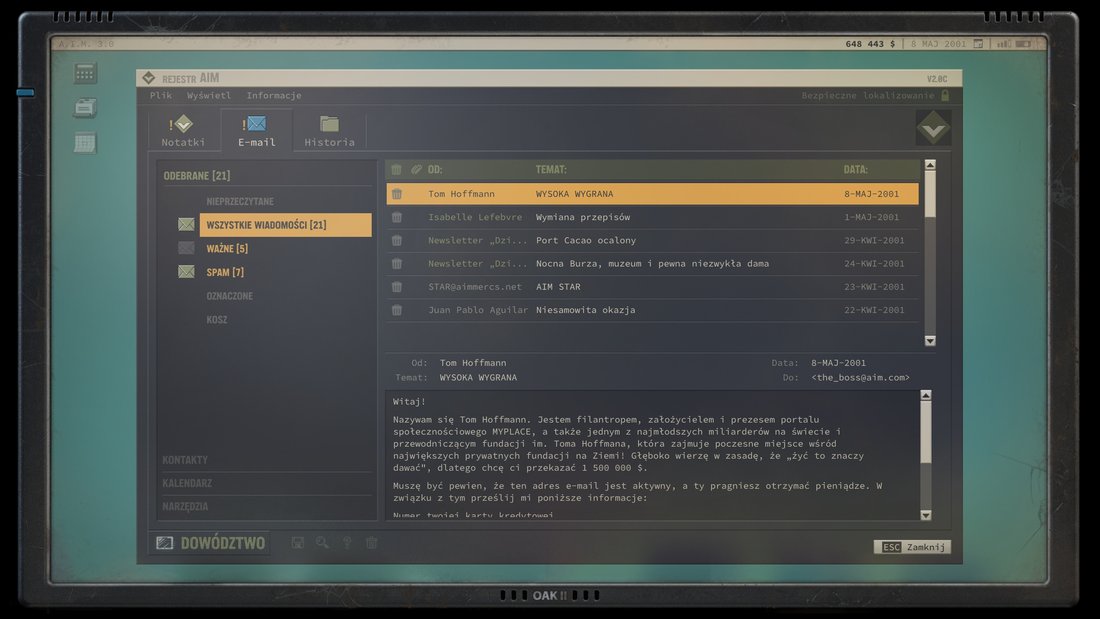Open the Plik menu
The image size is (1100, 619).
coord(161,95)
